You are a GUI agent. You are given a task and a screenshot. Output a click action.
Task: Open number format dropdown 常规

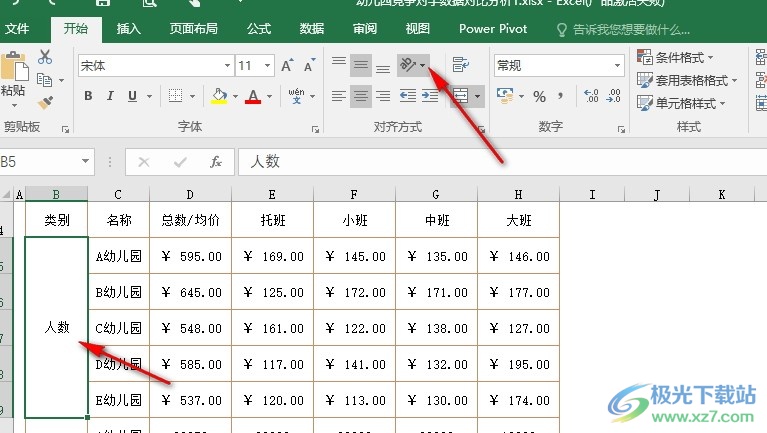(x=617, y=66)
